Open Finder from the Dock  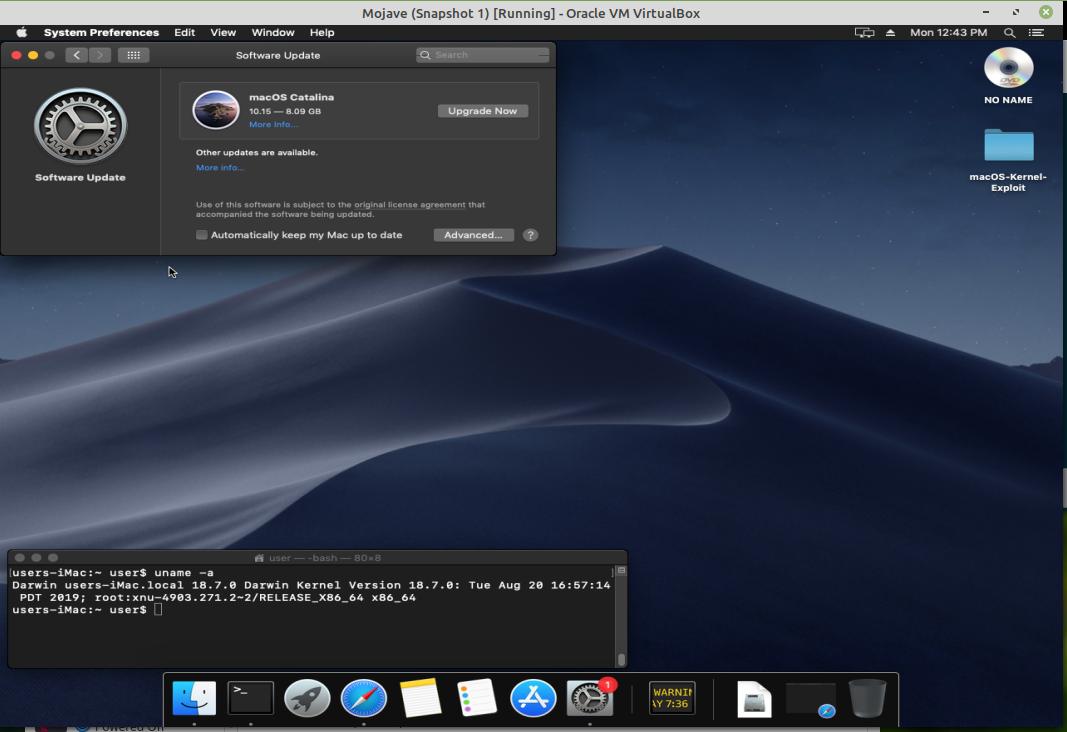(x=194, y=698)
